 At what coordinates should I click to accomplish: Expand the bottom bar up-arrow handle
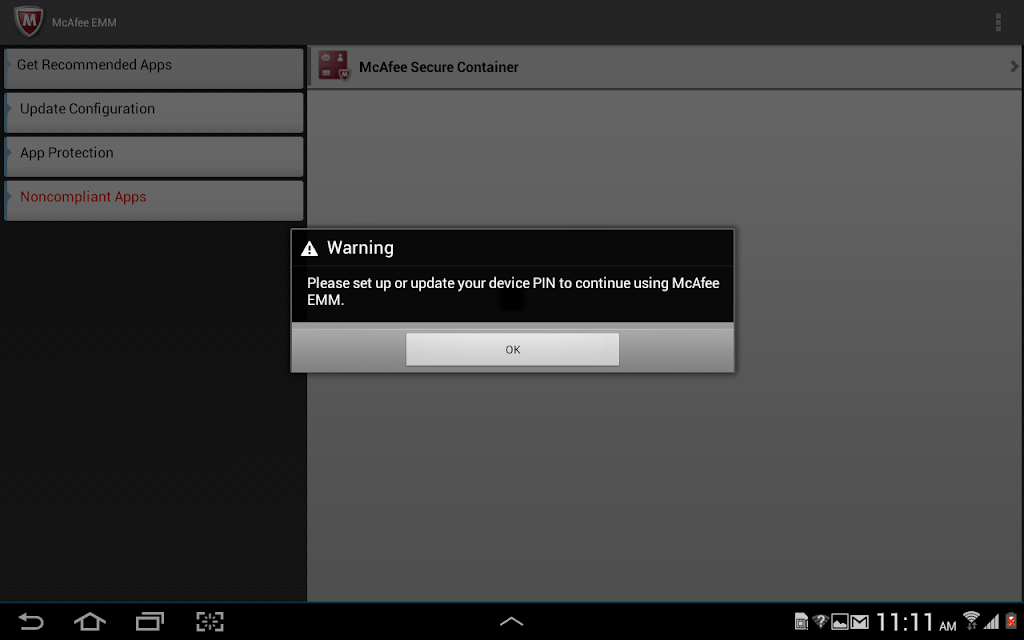tap(511, 621)
